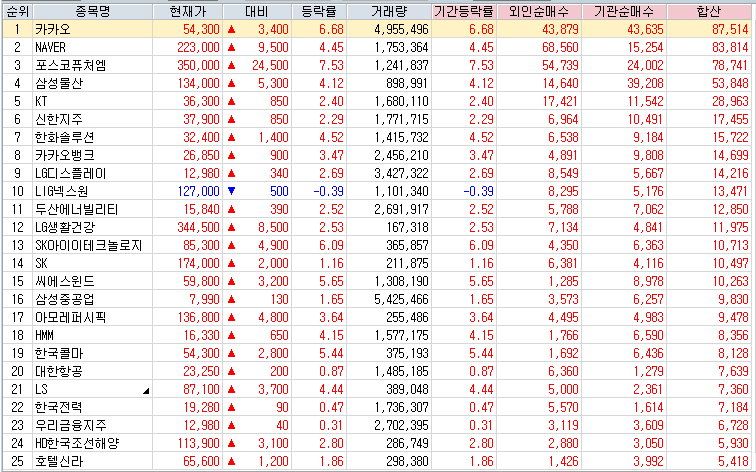The image size is (756, 472).
Task: Click 씨에스윈드 institution net buy 8,978
Action: click(648, 281)
